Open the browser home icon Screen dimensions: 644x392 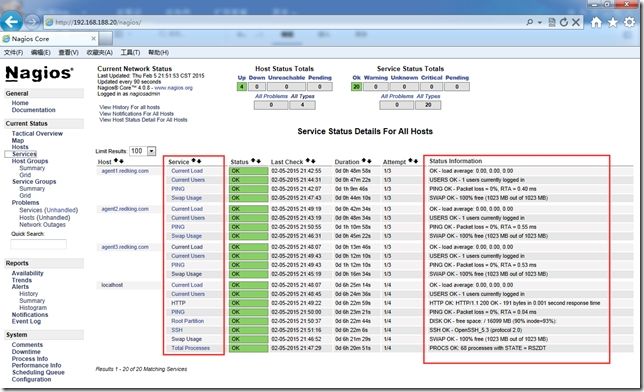coord(596,22)
